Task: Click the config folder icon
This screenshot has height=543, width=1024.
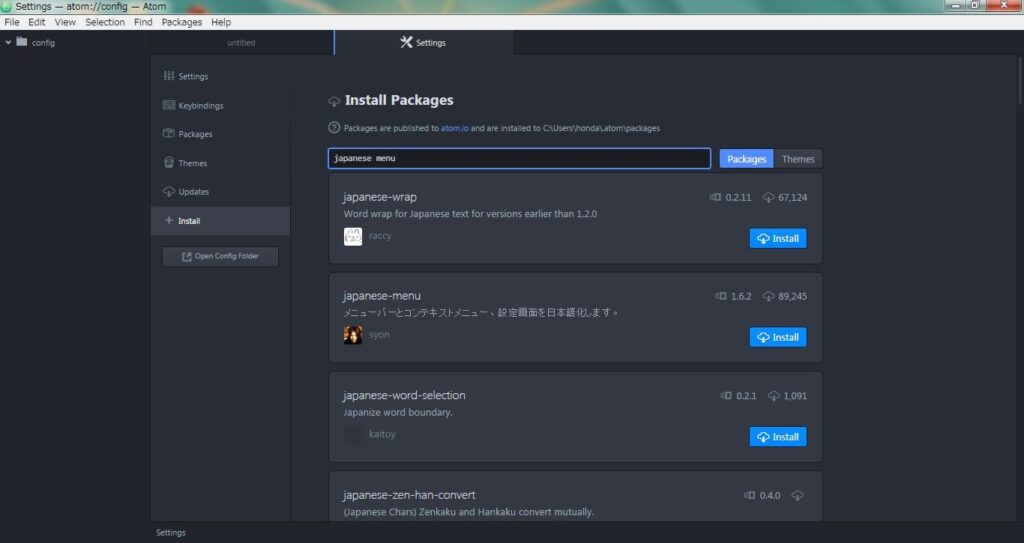Action: 22,42
